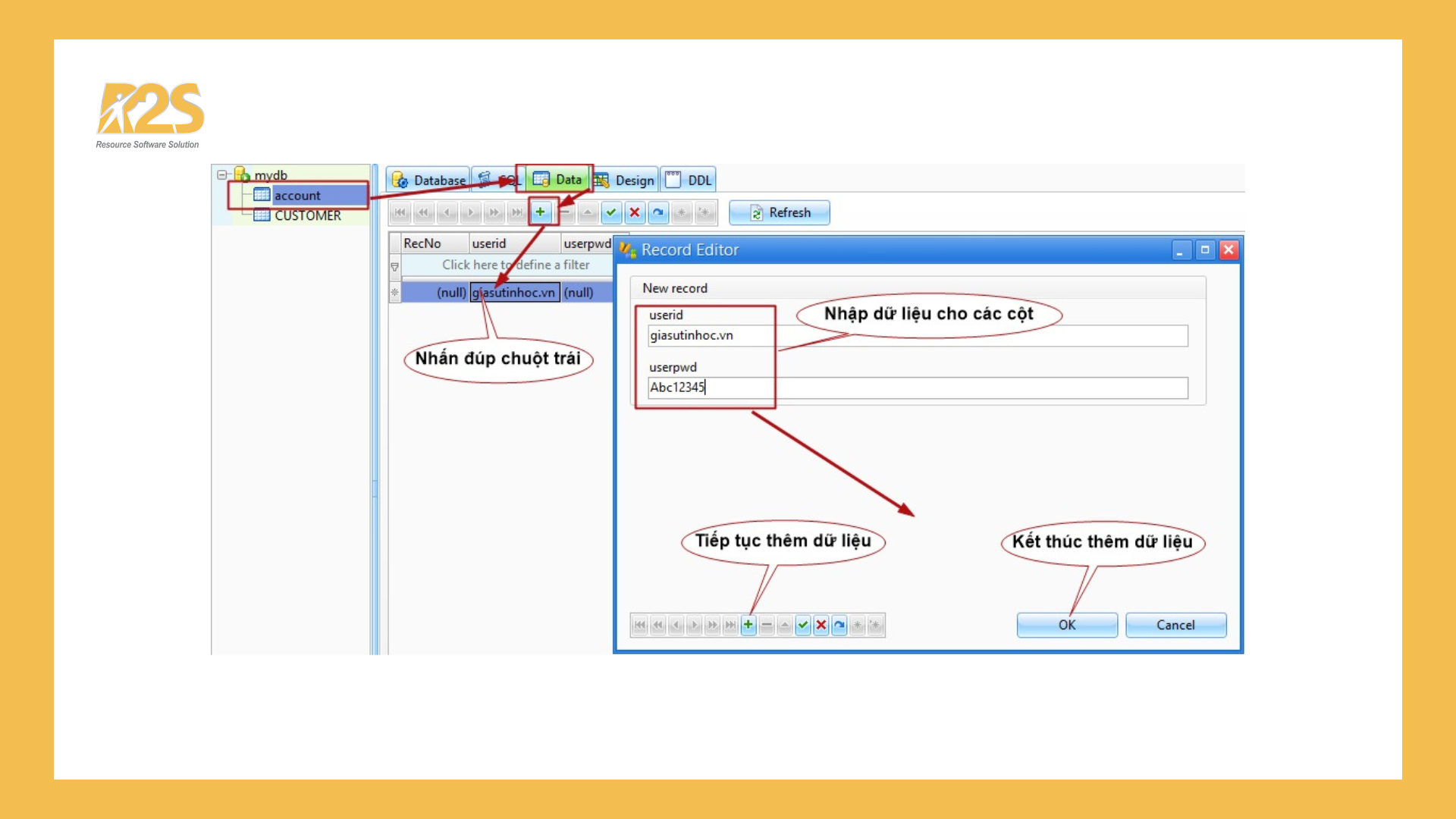
Task: Select the account table node
Action: click(x=297, y=195)
